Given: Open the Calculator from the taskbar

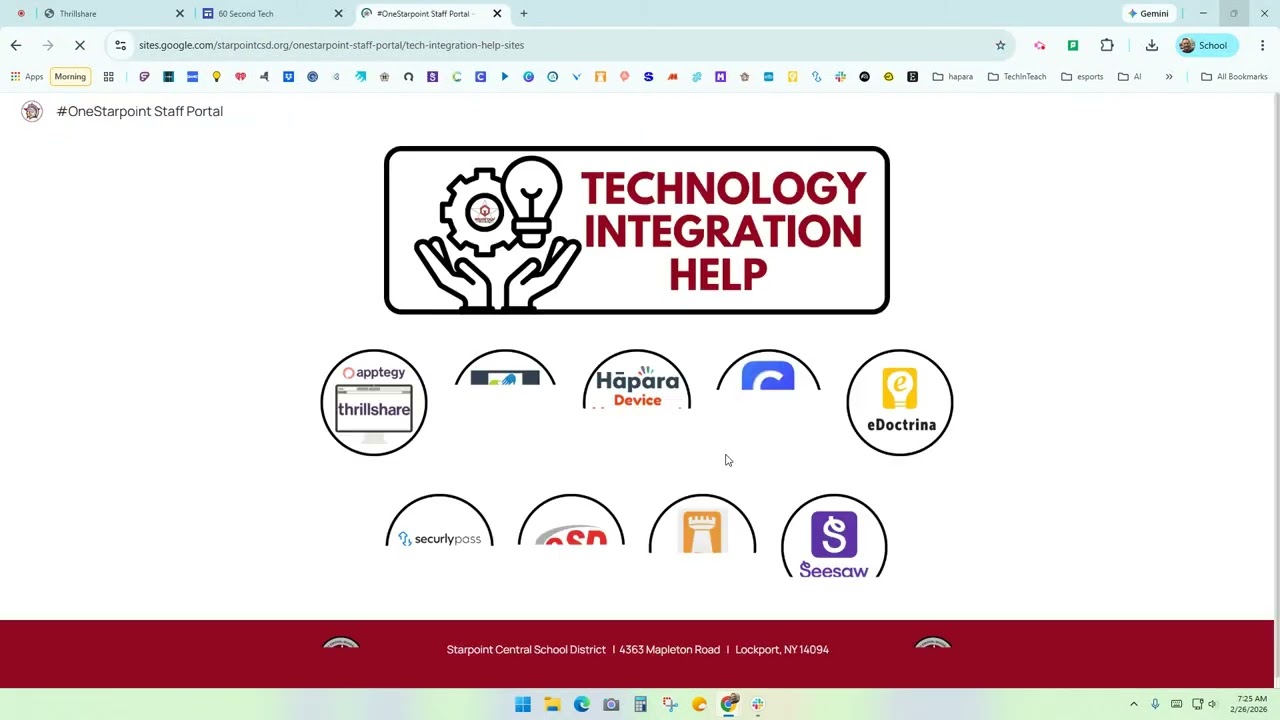Looking at the screenshot, I should 641,704.
